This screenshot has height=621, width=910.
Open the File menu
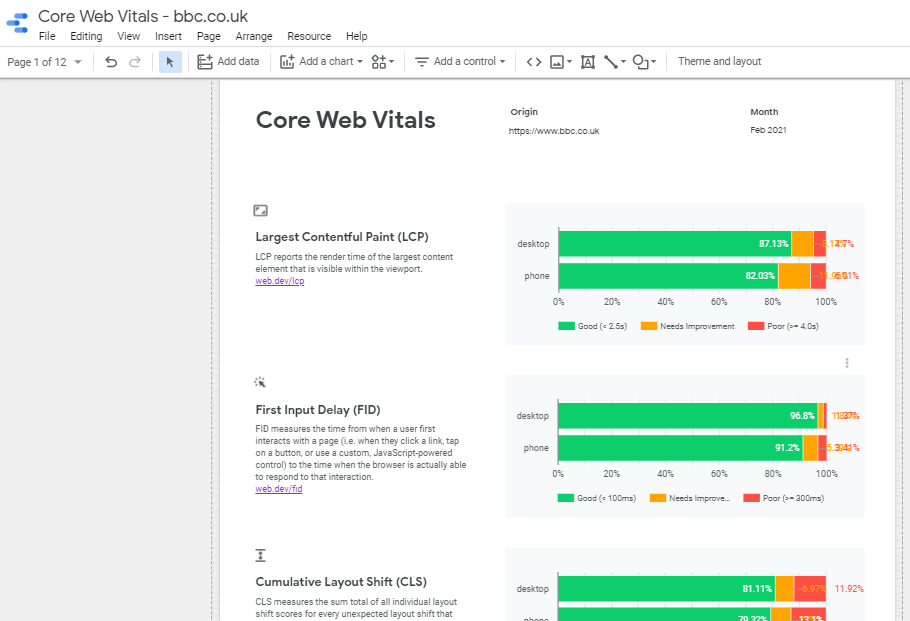(47, 36)
